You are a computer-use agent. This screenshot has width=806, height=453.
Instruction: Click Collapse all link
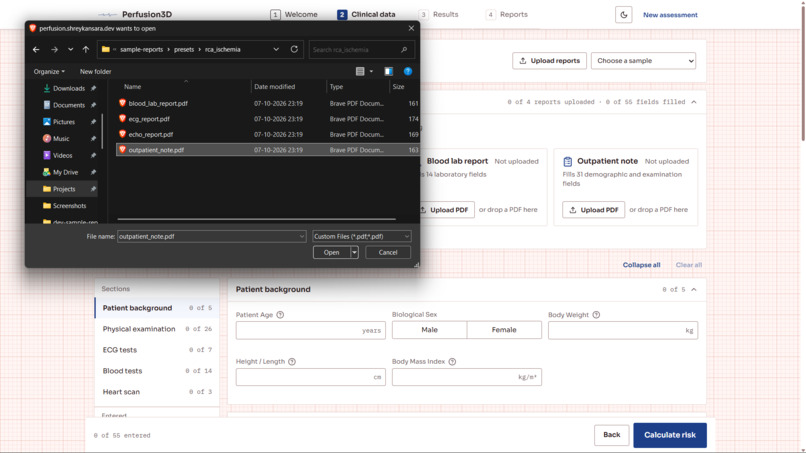pos(641,265)
